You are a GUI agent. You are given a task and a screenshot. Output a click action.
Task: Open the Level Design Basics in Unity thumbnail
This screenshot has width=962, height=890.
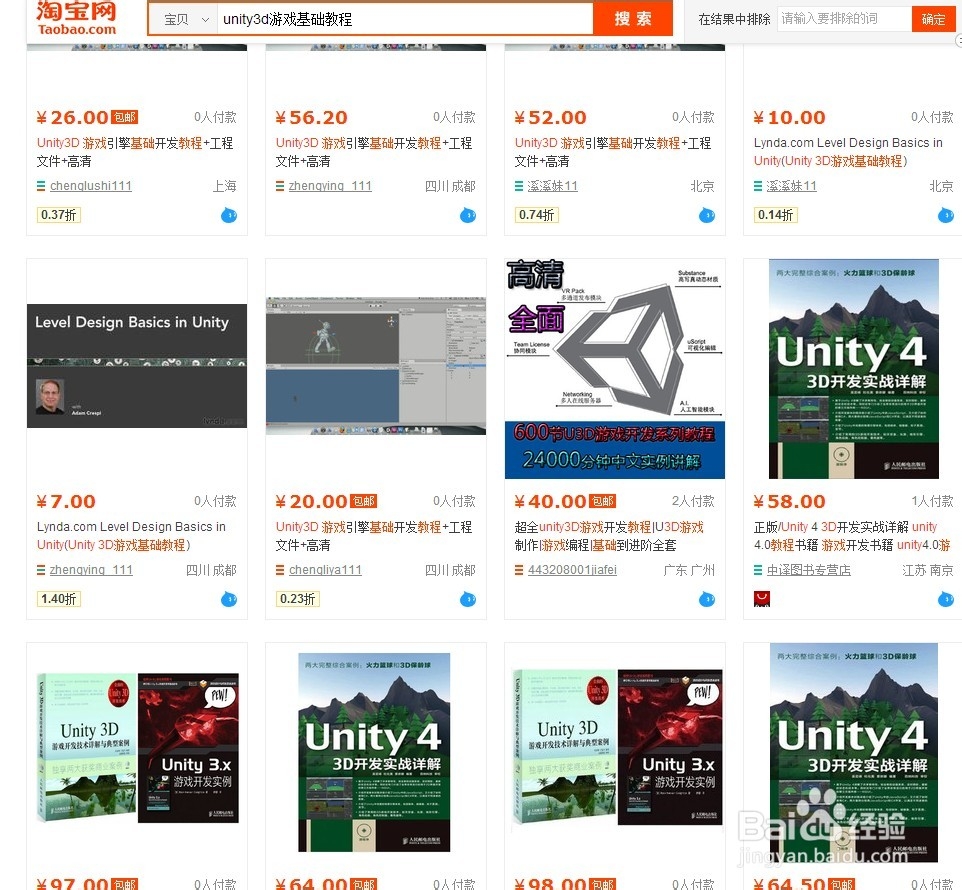[x=136, y=365]
